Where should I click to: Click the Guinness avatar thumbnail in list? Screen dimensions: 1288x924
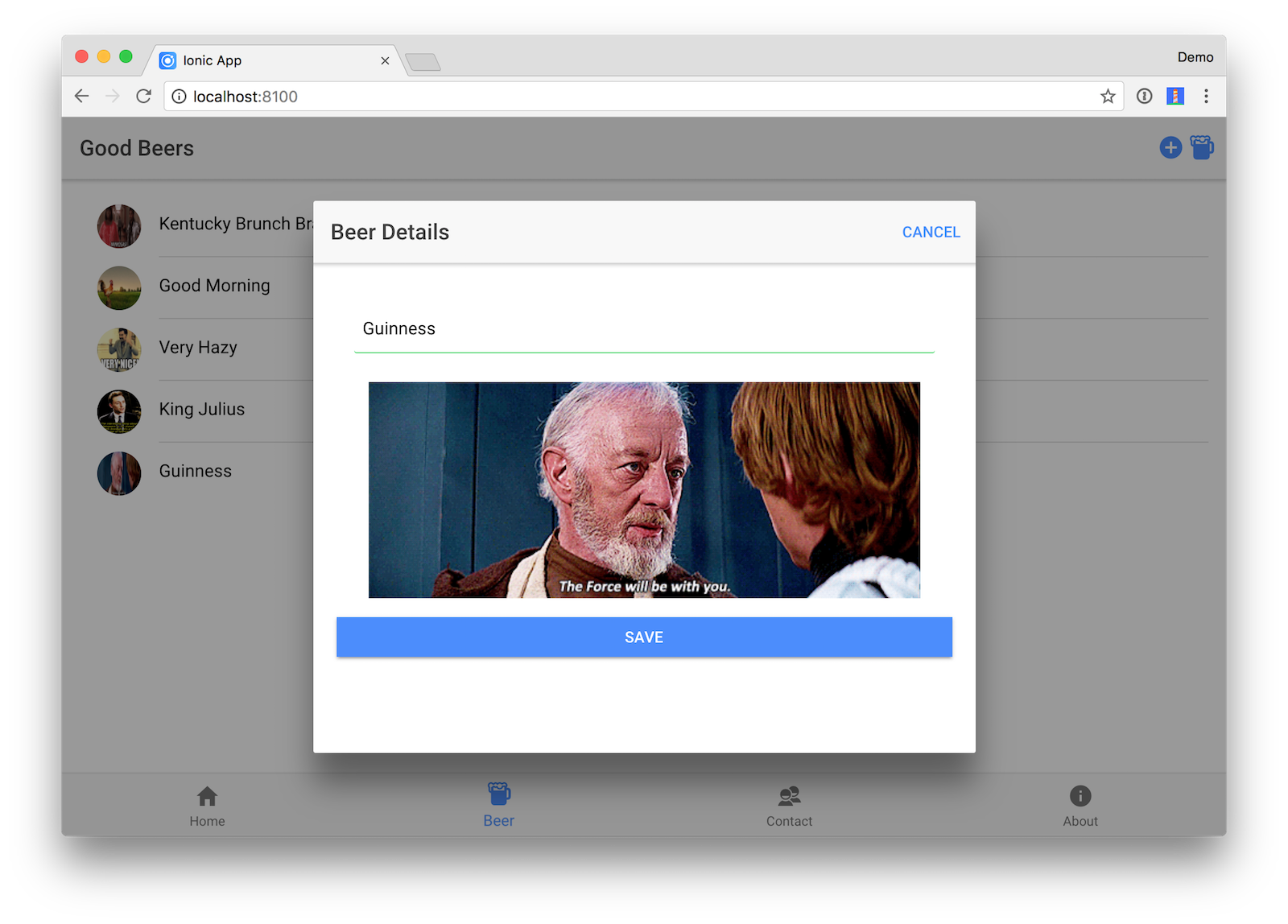tap(119, 473)
